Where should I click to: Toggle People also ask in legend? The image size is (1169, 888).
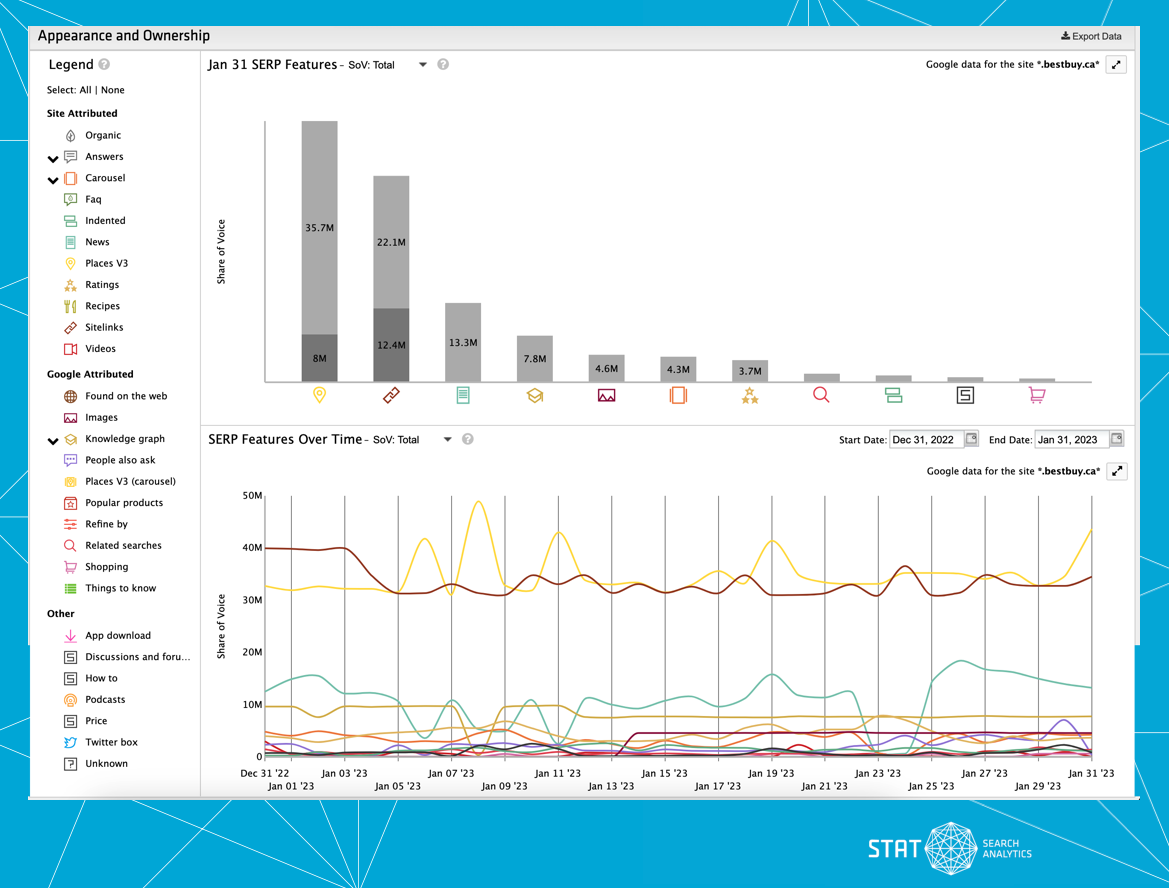point(120,460)
